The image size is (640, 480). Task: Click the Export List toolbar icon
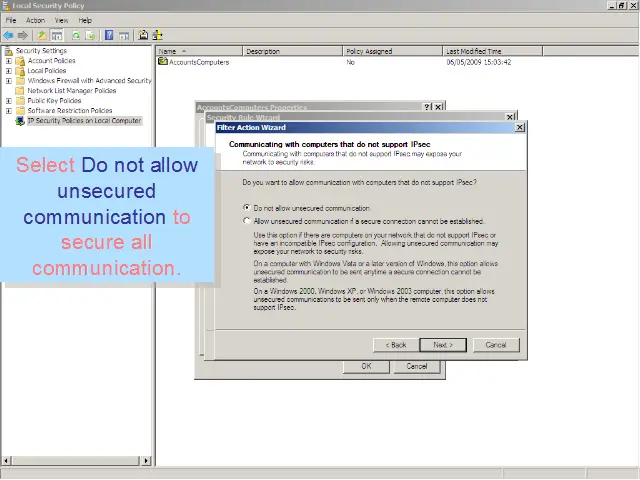coord(90,35)
